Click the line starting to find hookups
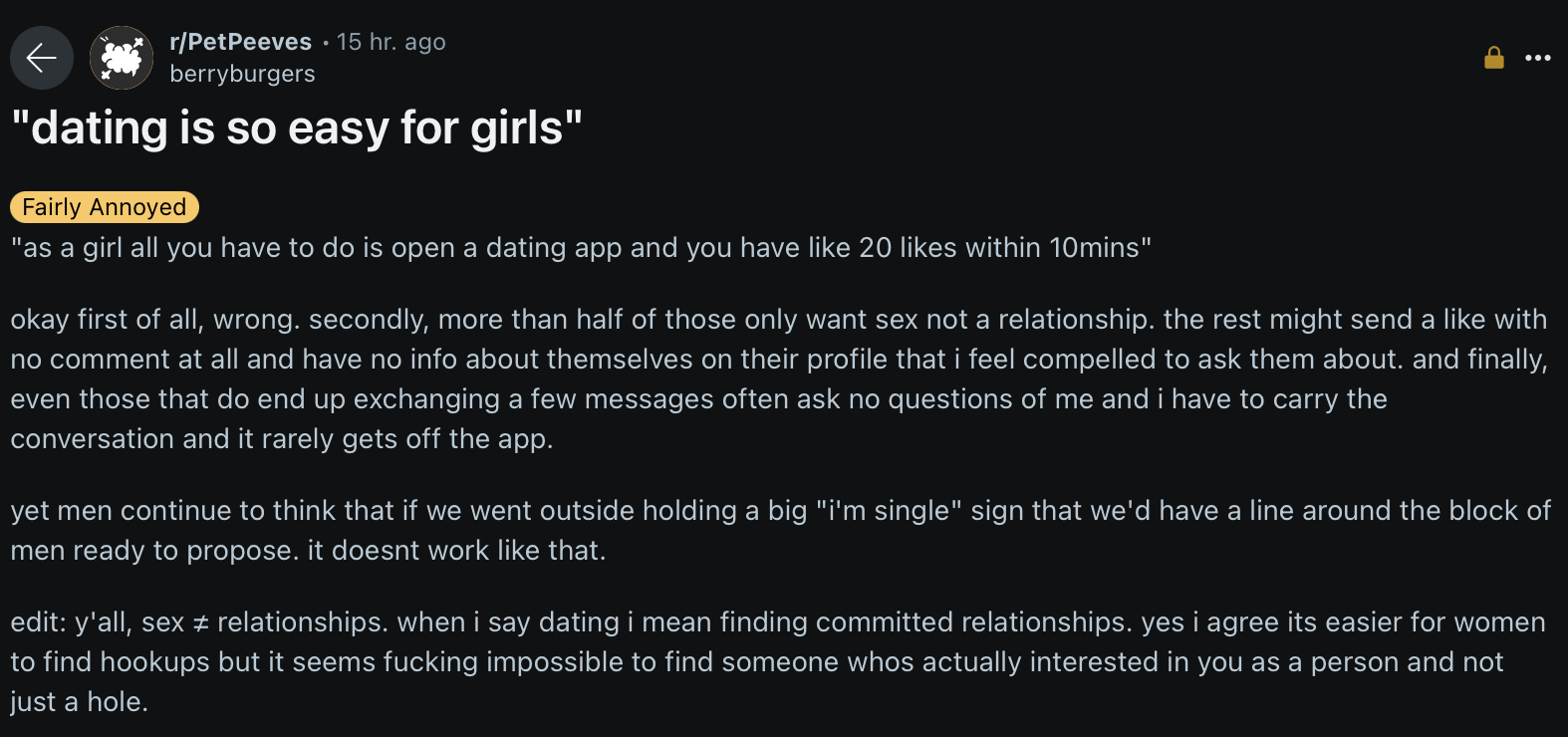Screen dimensions: 1568x737 tap(756, 662)
